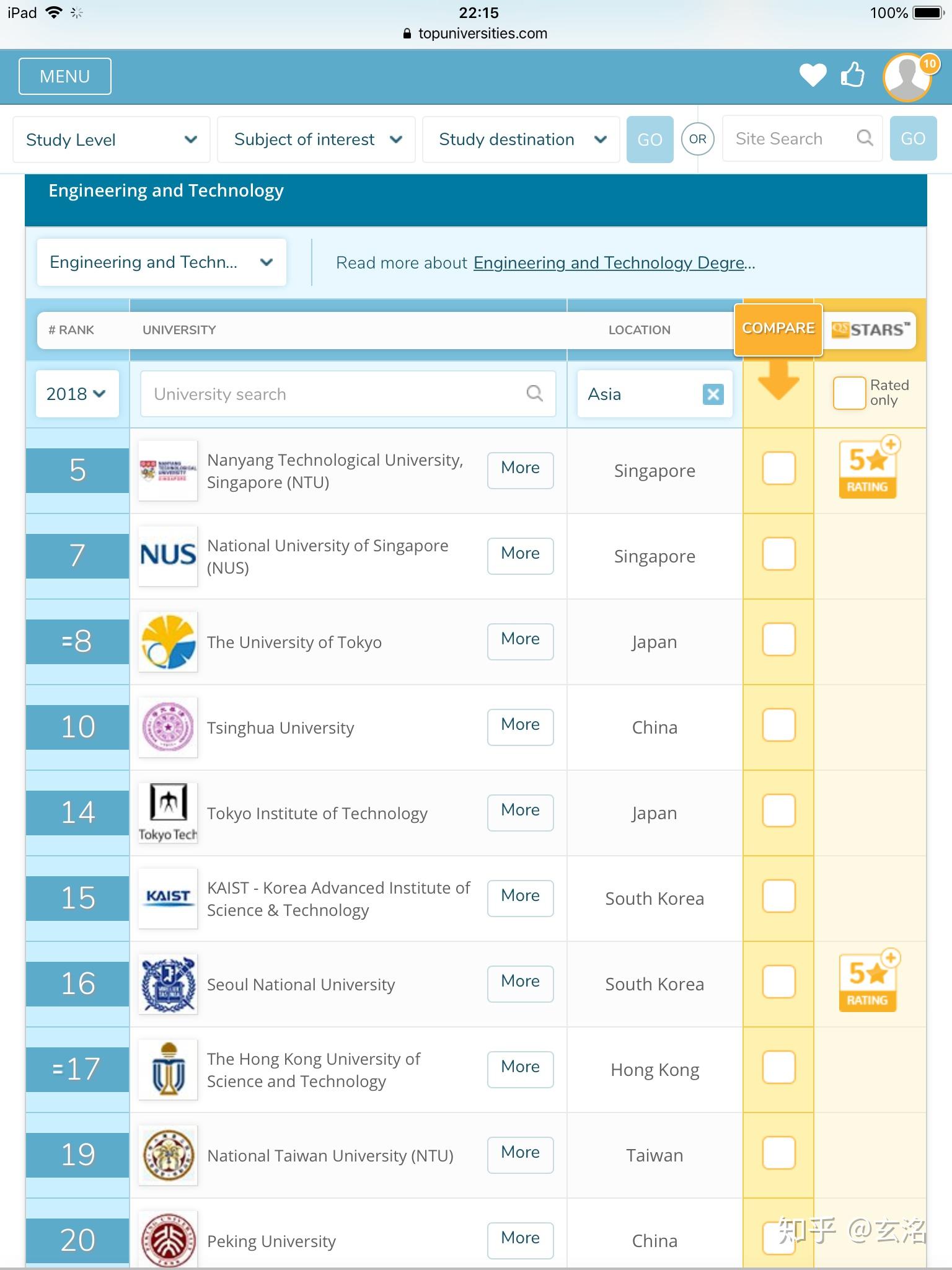Screen dimensions: 952x1270
Task: Click GO beside Study destination
Action: 650,140
